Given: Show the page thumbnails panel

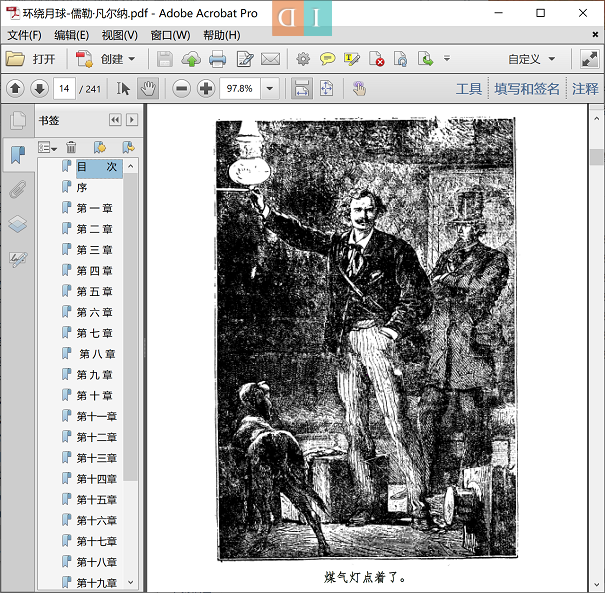Looking at the screenshot, I should click(x=18, y=121).
